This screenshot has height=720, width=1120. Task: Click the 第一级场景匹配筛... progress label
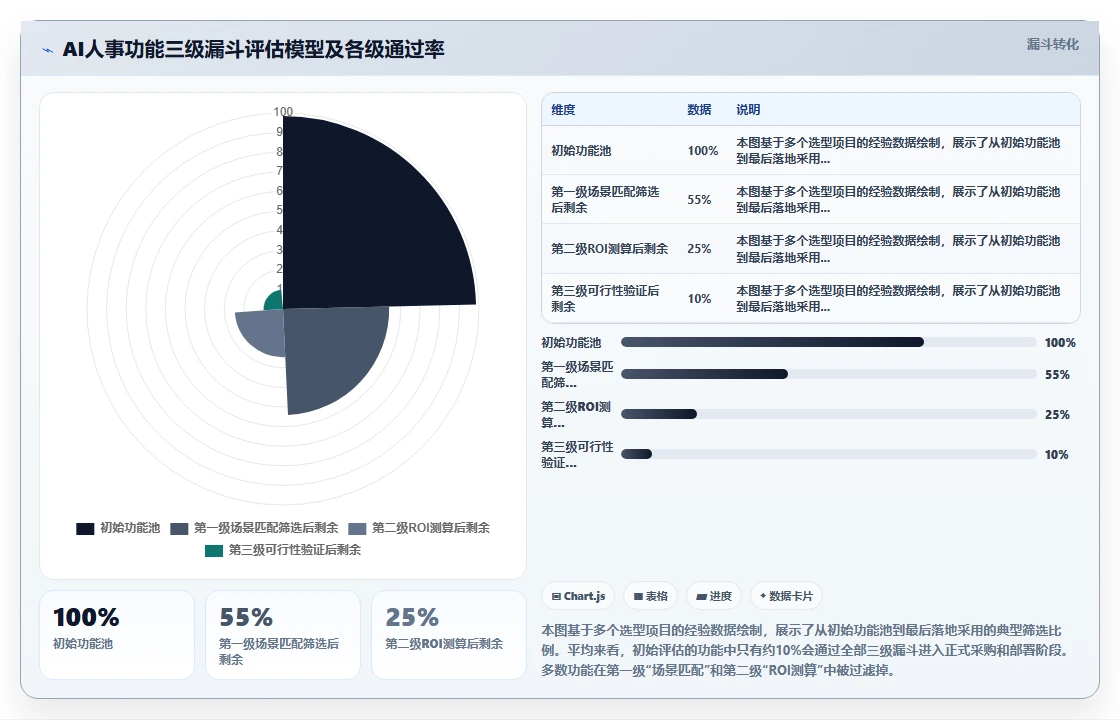tap(577, 374)
